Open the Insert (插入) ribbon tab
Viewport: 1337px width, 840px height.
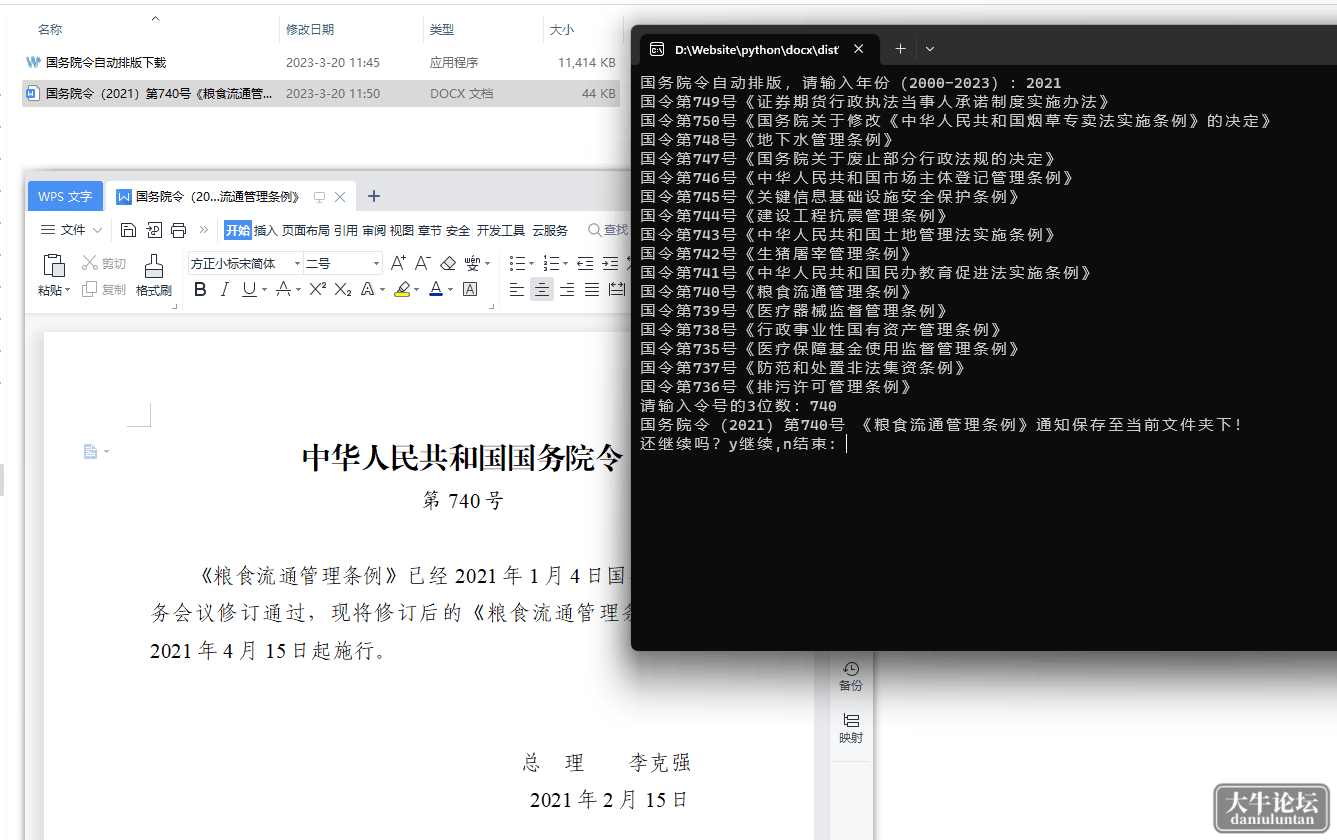coord(266,230)
